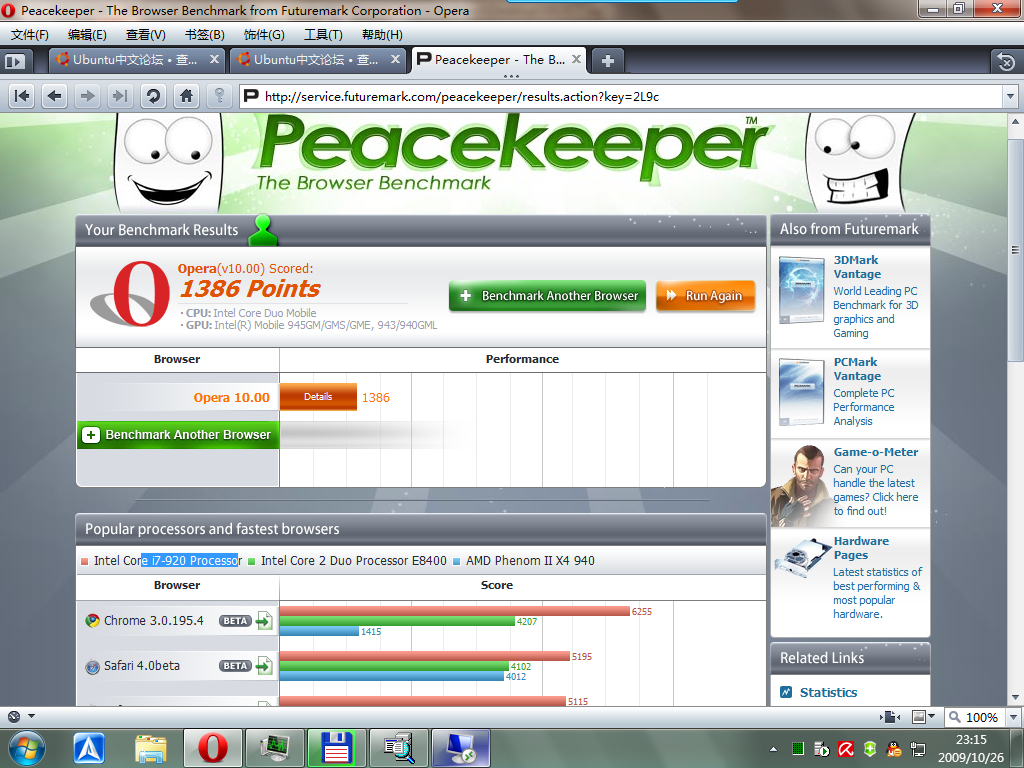Click the Opera taskbar button
Viewport: 1024px width, 768px height.
[212, 748]
